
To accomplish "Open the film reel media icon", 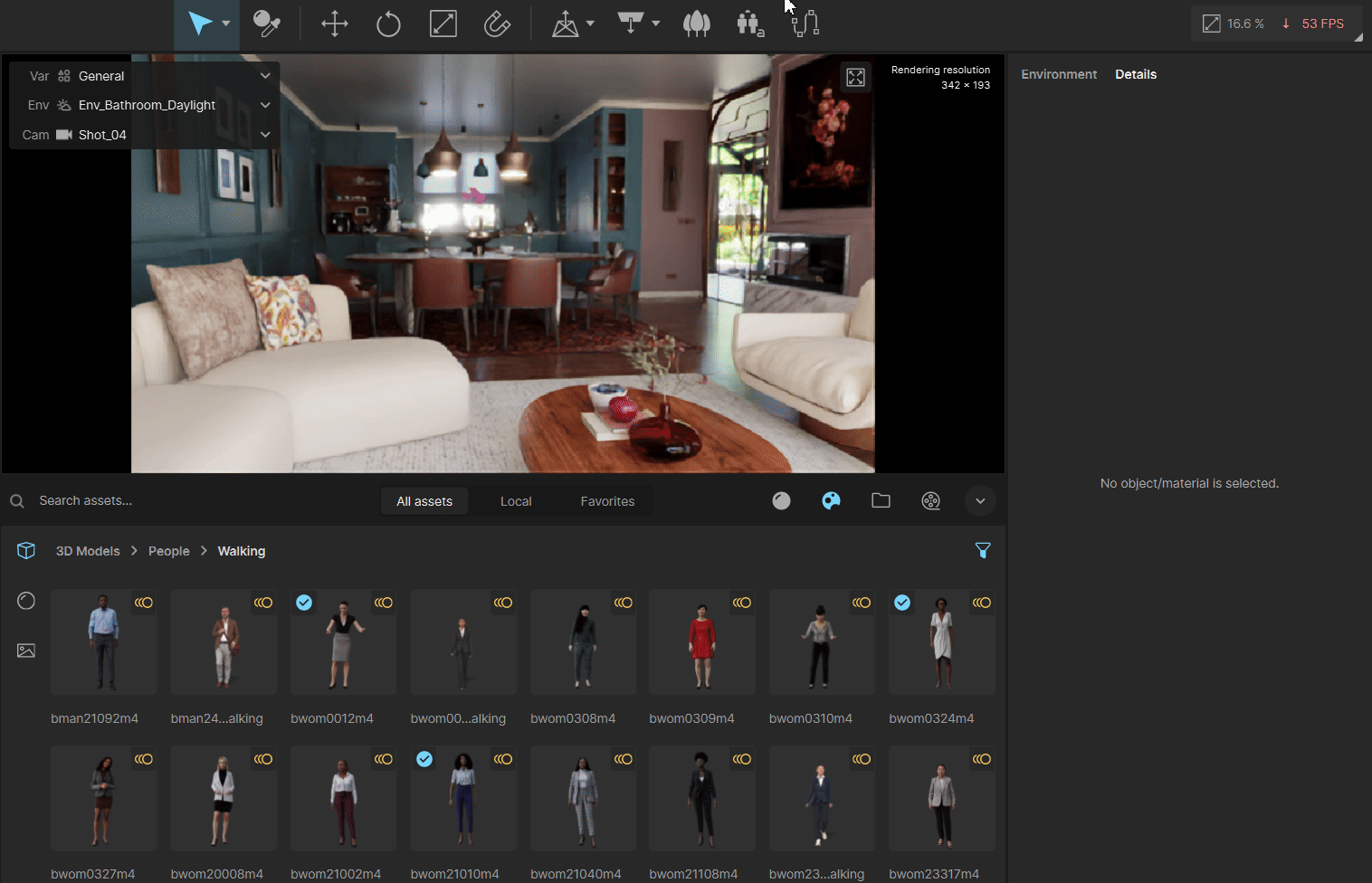I will pos(930,500).
